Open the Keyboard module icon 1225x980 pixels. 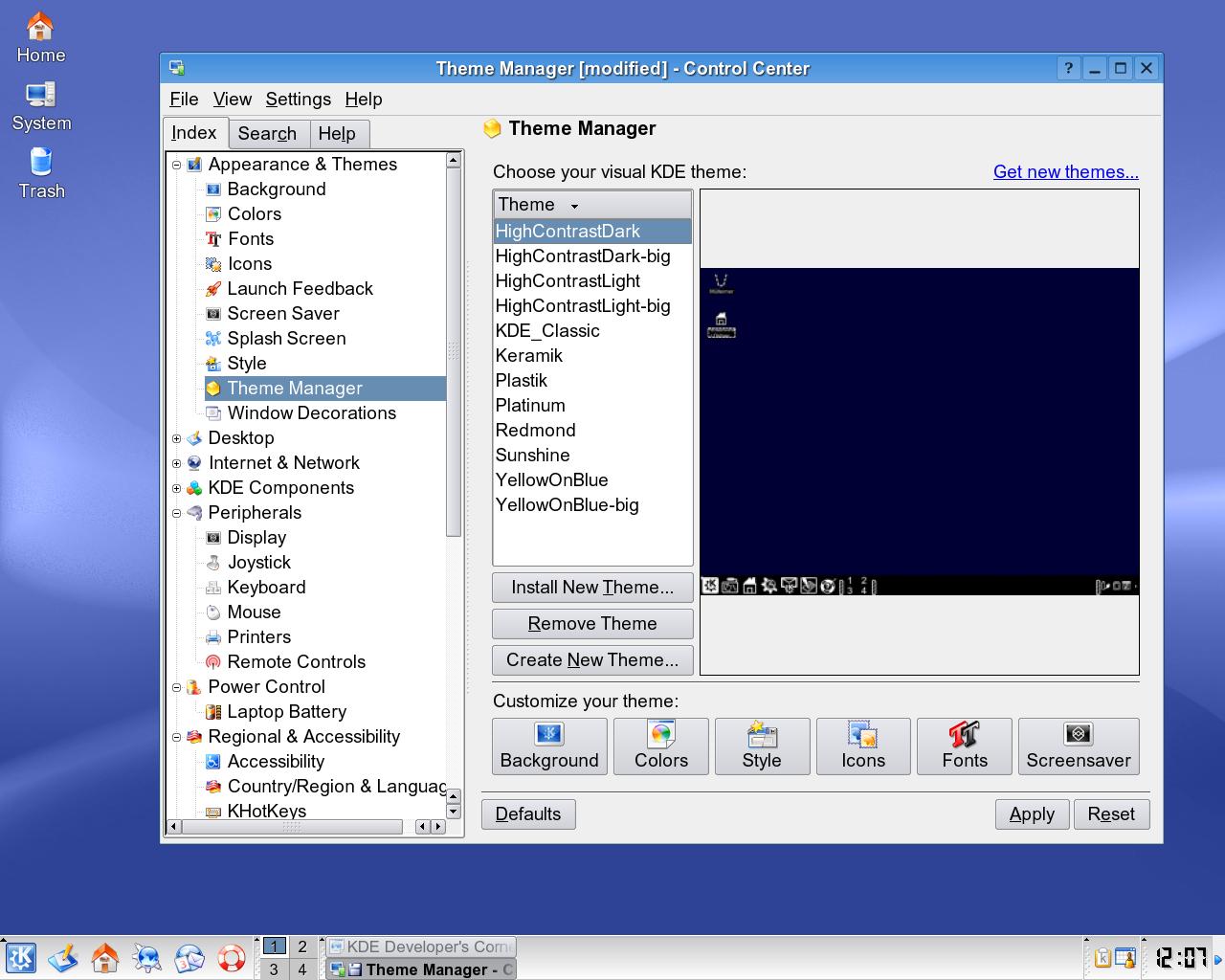213,588
